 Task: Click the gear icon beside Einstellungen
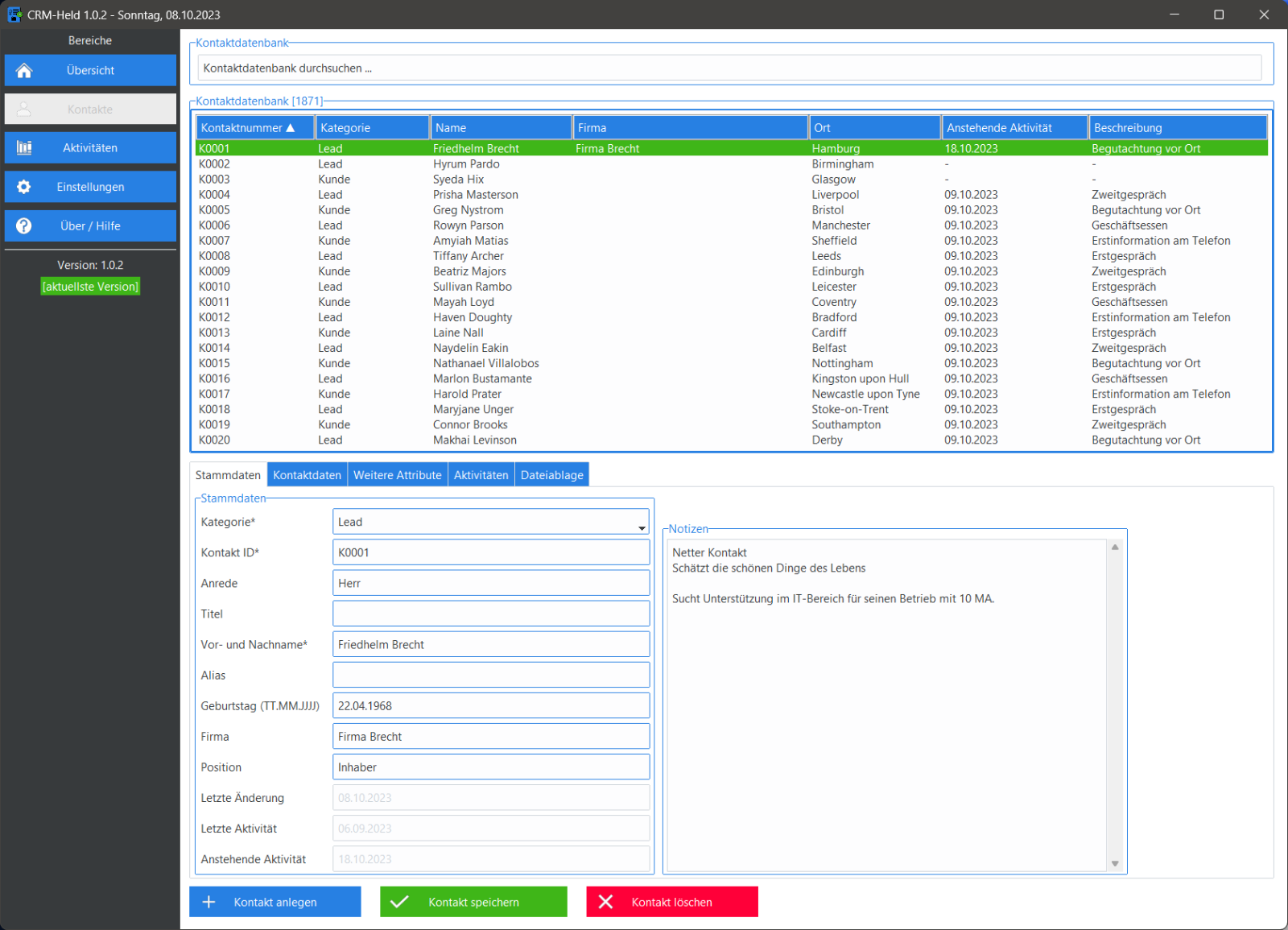[24, 187]
